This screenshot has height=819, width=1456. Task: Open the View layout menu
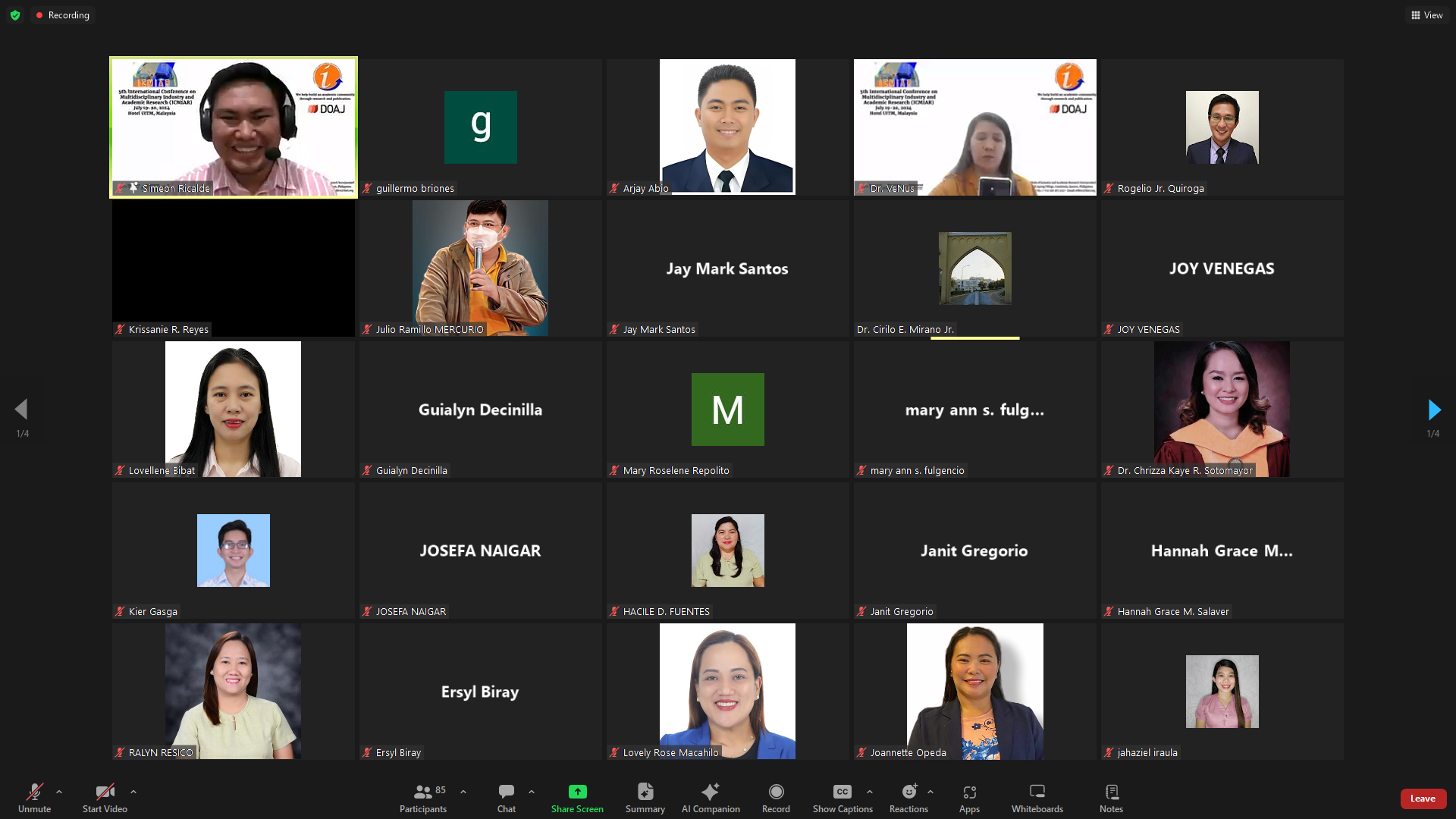[x=1426, y=15]
